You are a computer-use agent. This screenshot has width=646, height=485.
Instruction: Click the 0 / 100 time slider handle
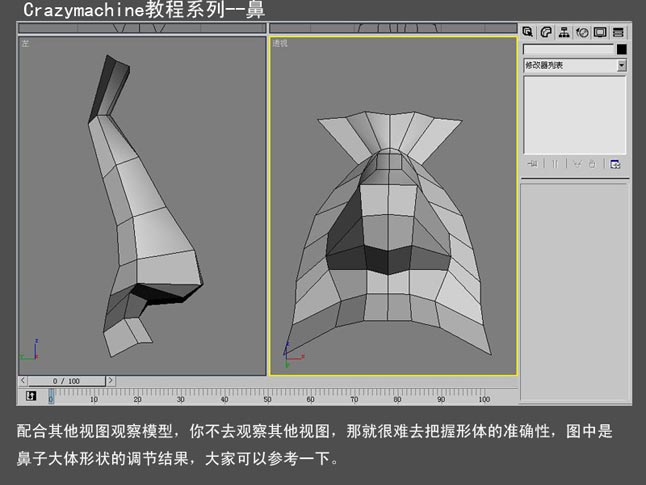point(66,381)
